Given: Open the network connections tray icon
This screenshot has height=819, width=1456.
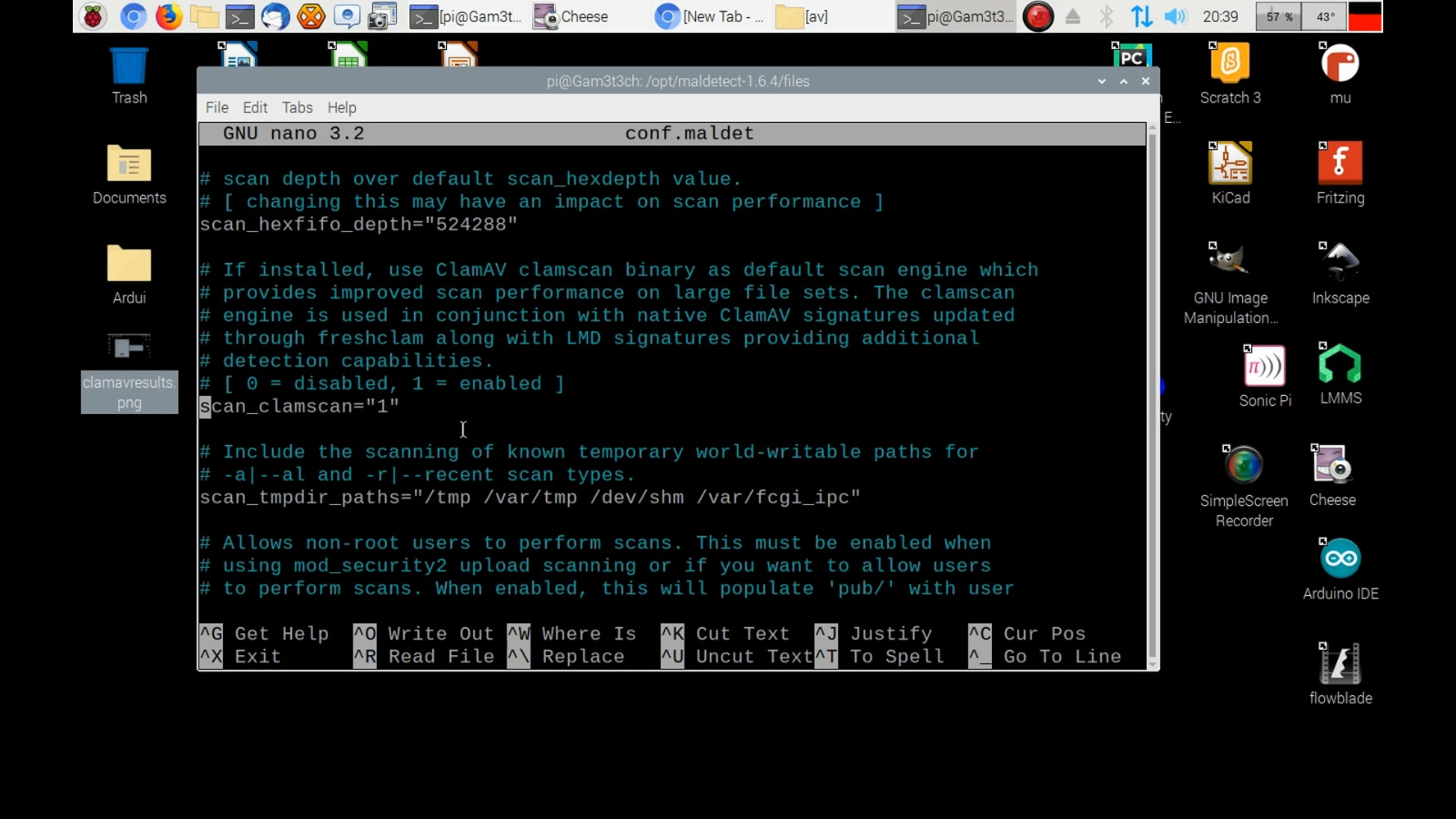Looking at the screenshot, I should pos(1141,16).
